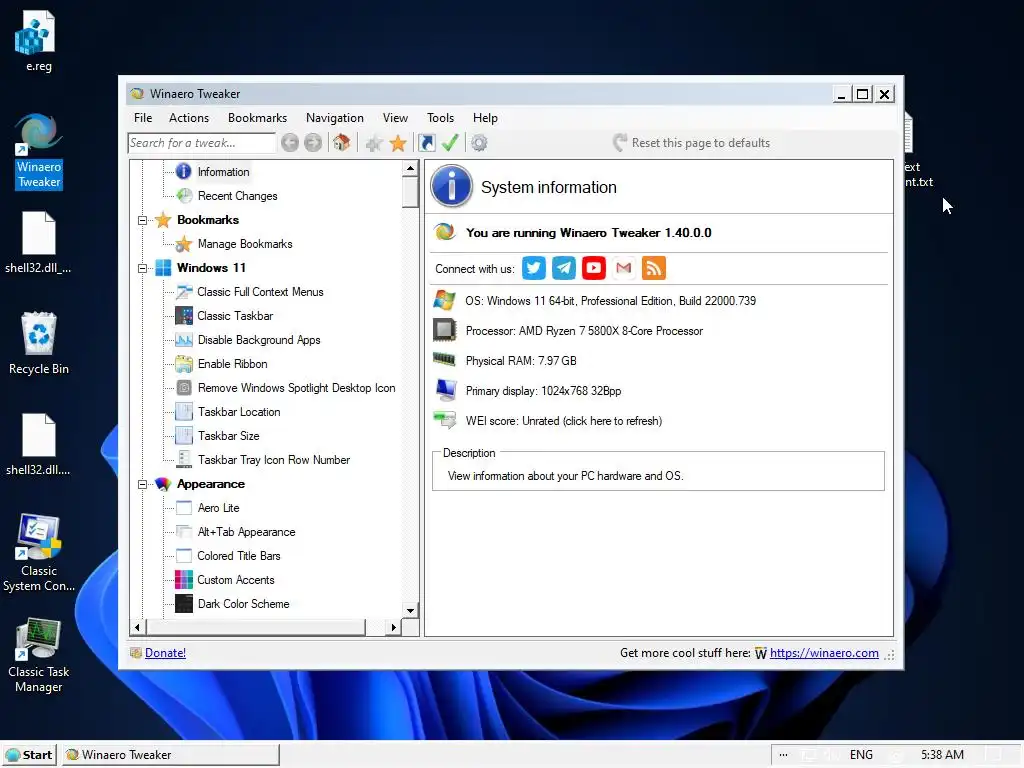Select the Winaero Tweaker desktop shortcut
This screenshot has width=1024, height=768.
pos(39,152)
